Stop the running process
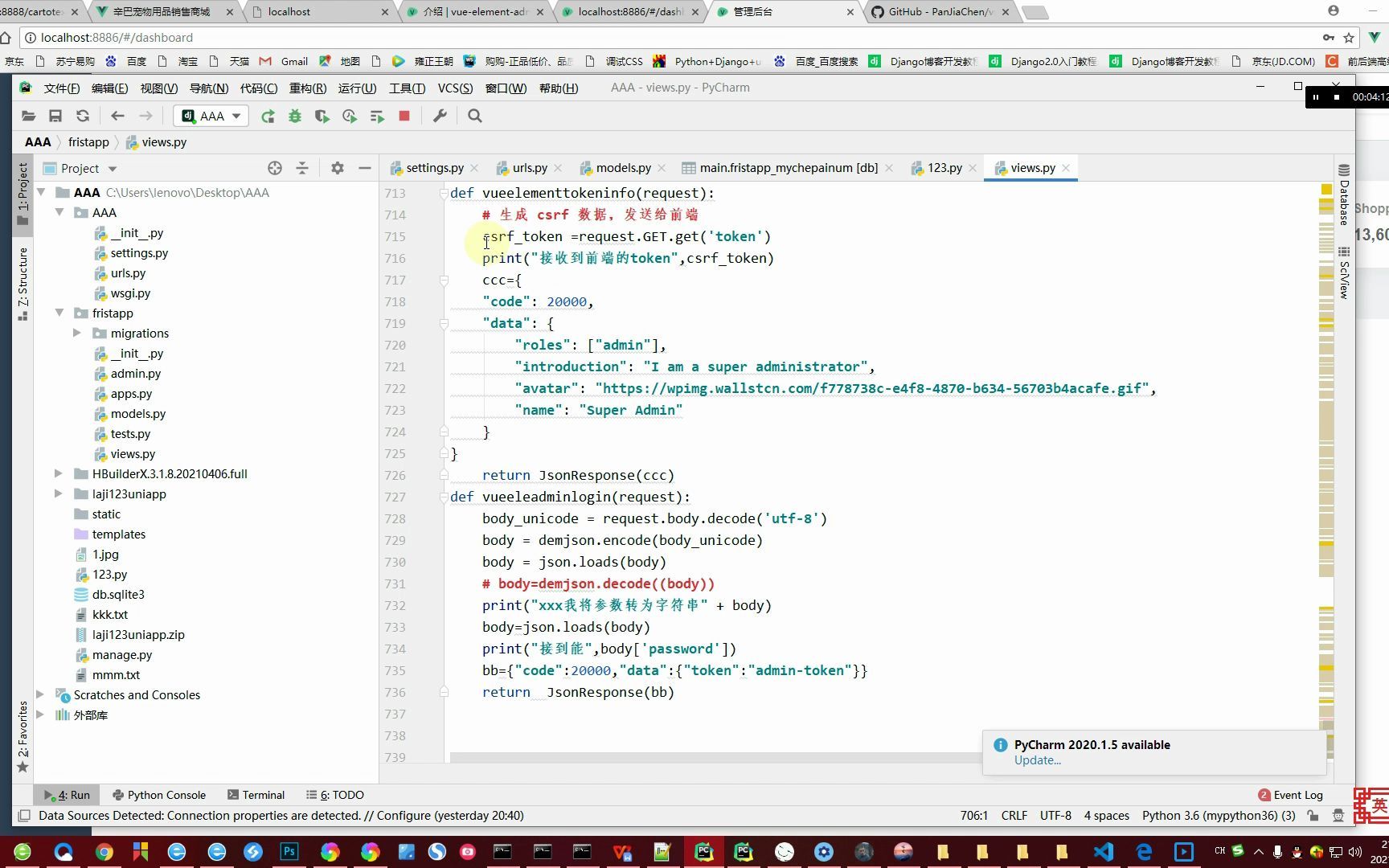 [404, 117]
